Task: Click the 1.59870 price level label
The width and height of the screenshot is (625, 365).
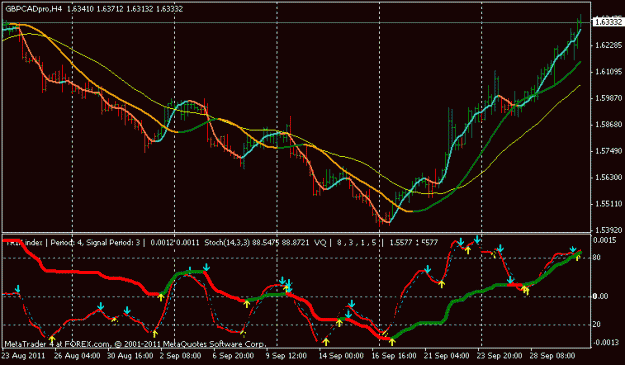Action: coord(608,98)
